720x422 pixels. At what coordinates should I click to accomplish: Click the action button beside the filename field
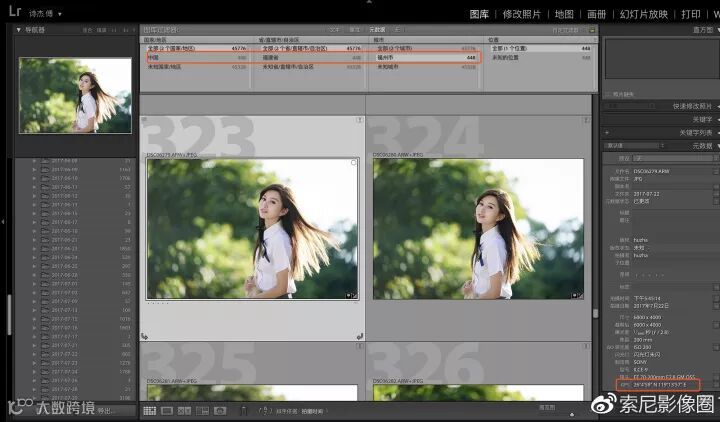pos(715,171)
